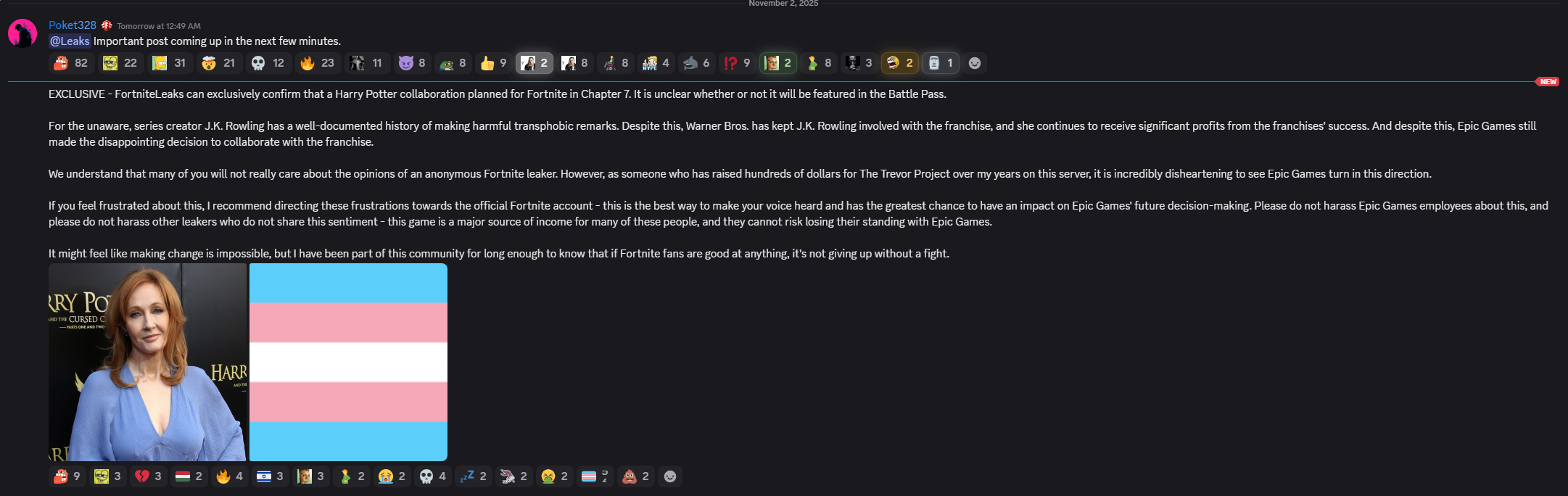Click the skull reaction with count 12
The height and width of the screenshot is (496, 1568).
268,63
